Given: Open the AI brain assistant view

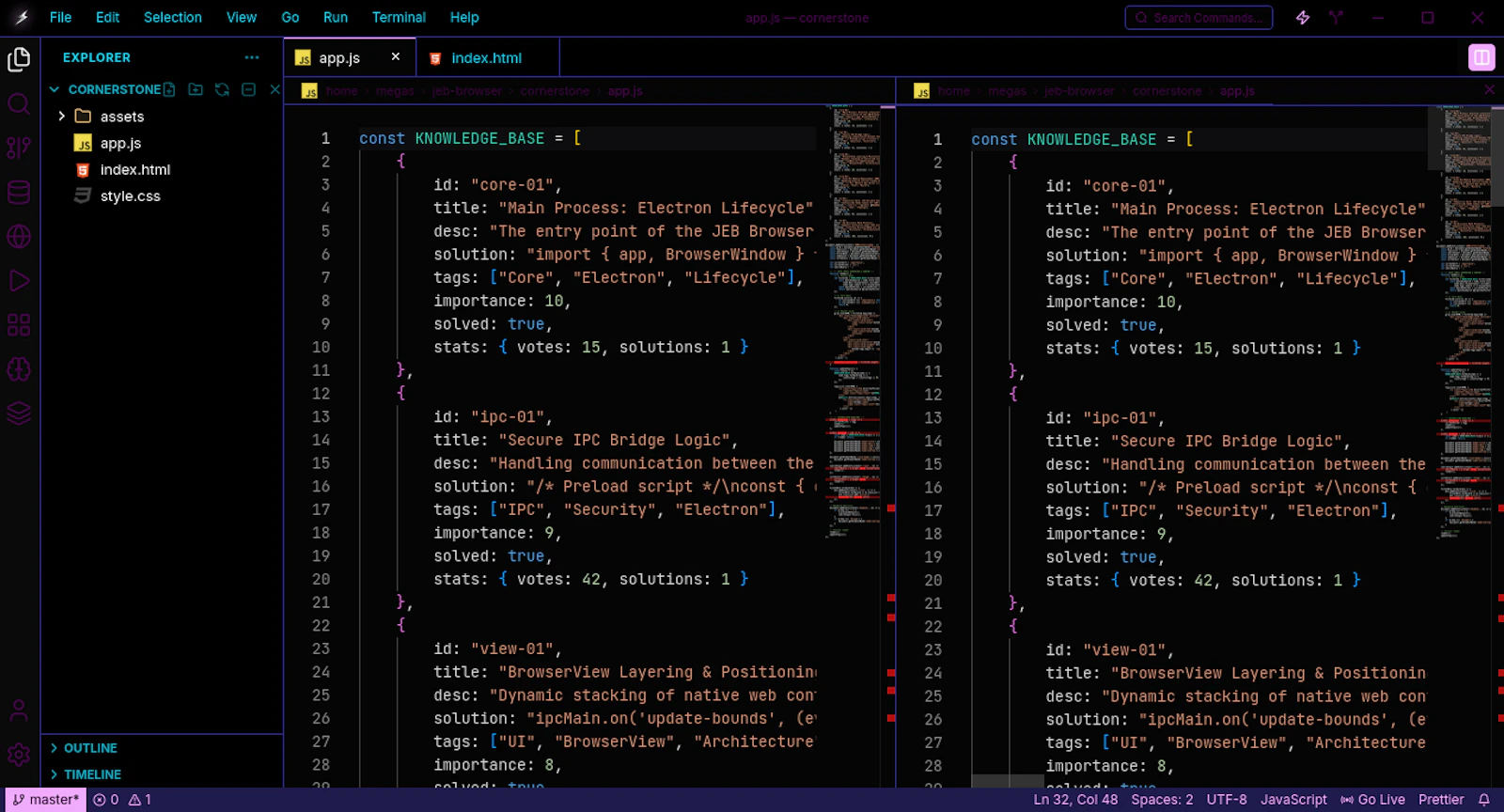Looking at the screenshot, I should point(19,368).
